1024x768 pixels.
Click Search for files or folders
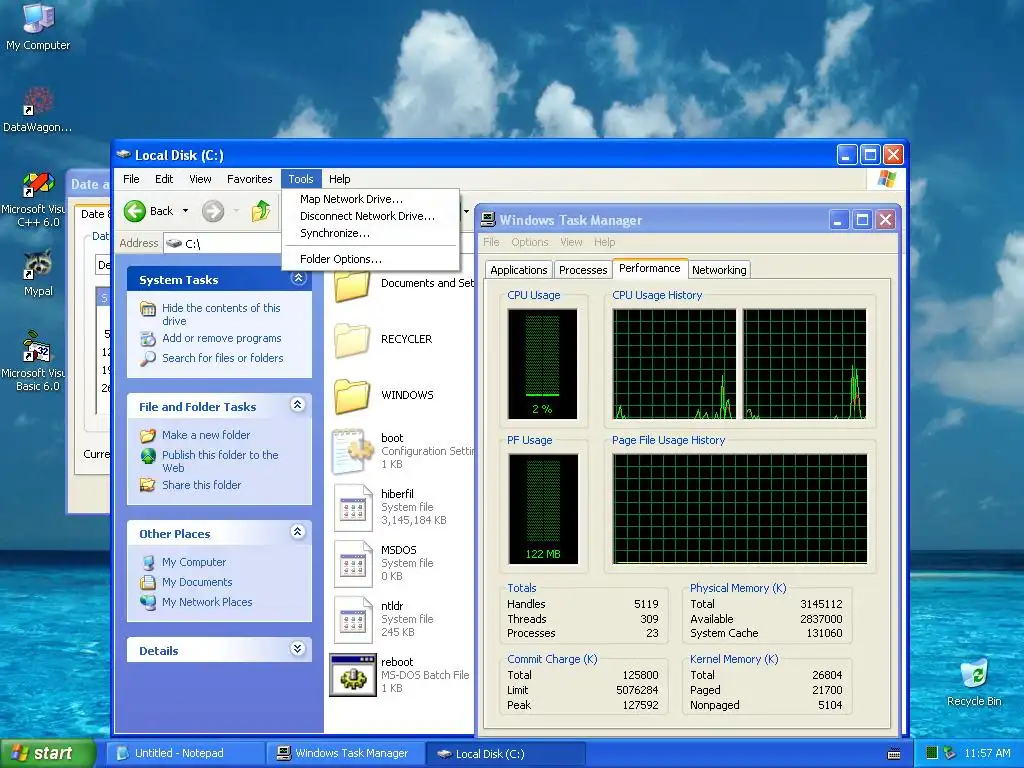(223, 358)
